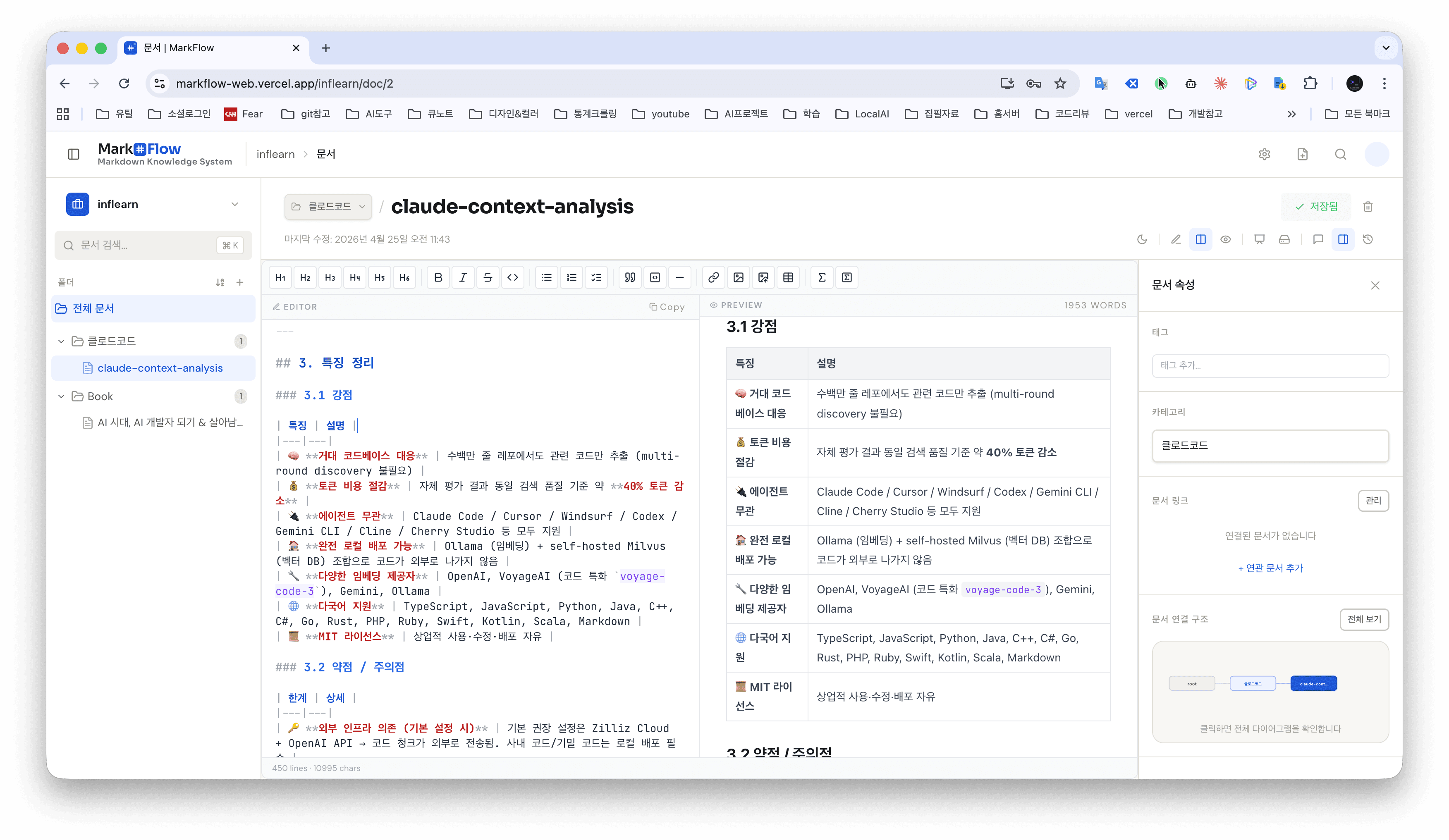
Task: Show hidden bookmarks chevron
Action: 1291,114
